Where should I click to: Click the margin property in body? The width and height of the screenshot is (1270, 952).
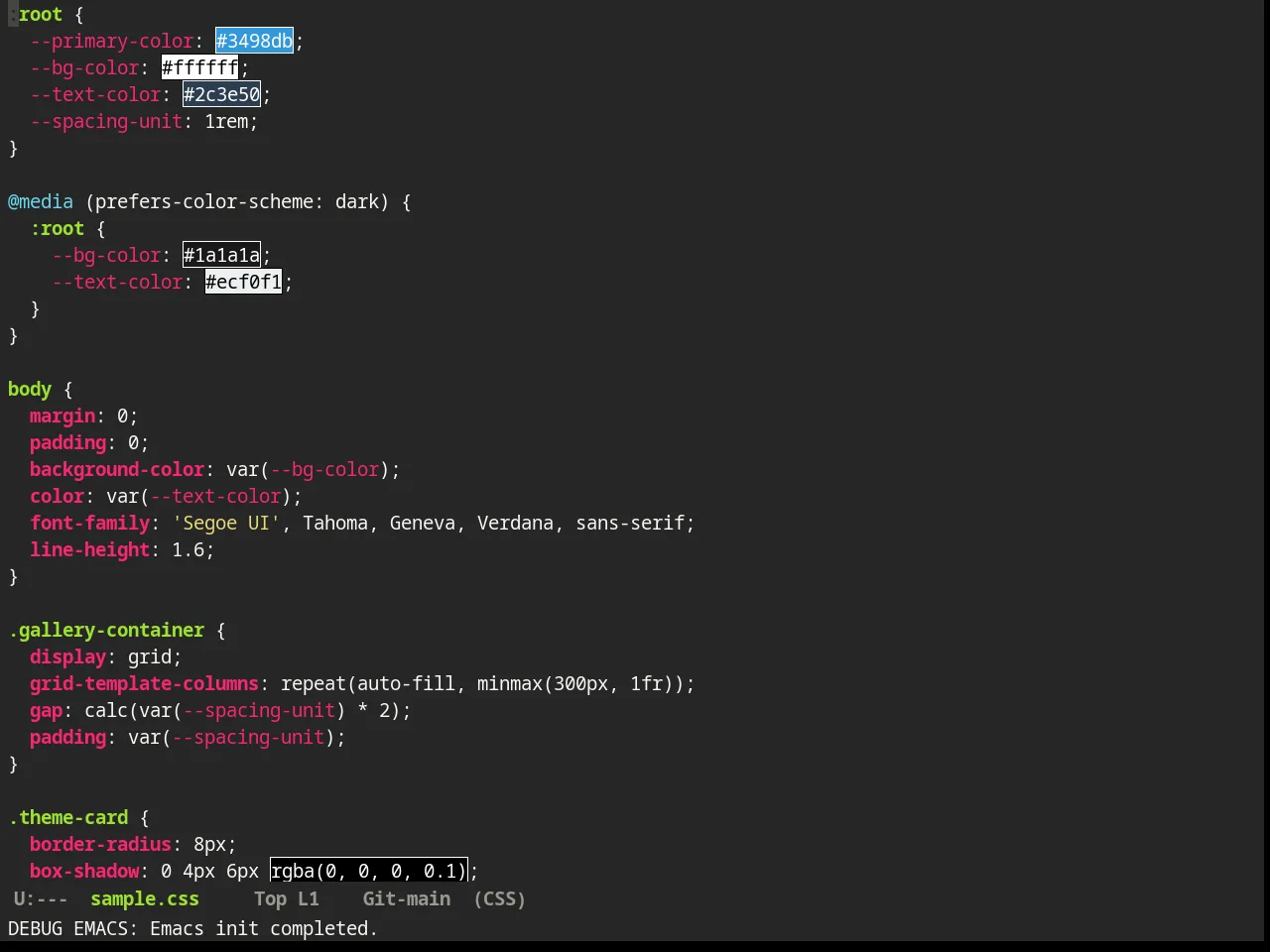(x=63, y=416)
